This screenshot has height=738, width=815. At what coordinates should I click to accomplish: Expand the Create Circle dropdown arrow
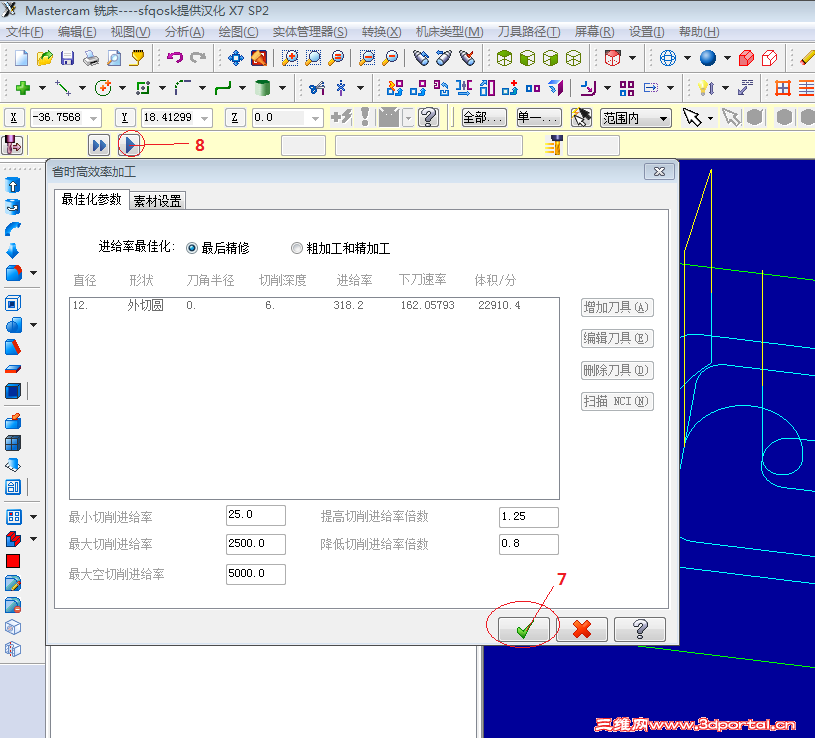[x=123, y=88]
